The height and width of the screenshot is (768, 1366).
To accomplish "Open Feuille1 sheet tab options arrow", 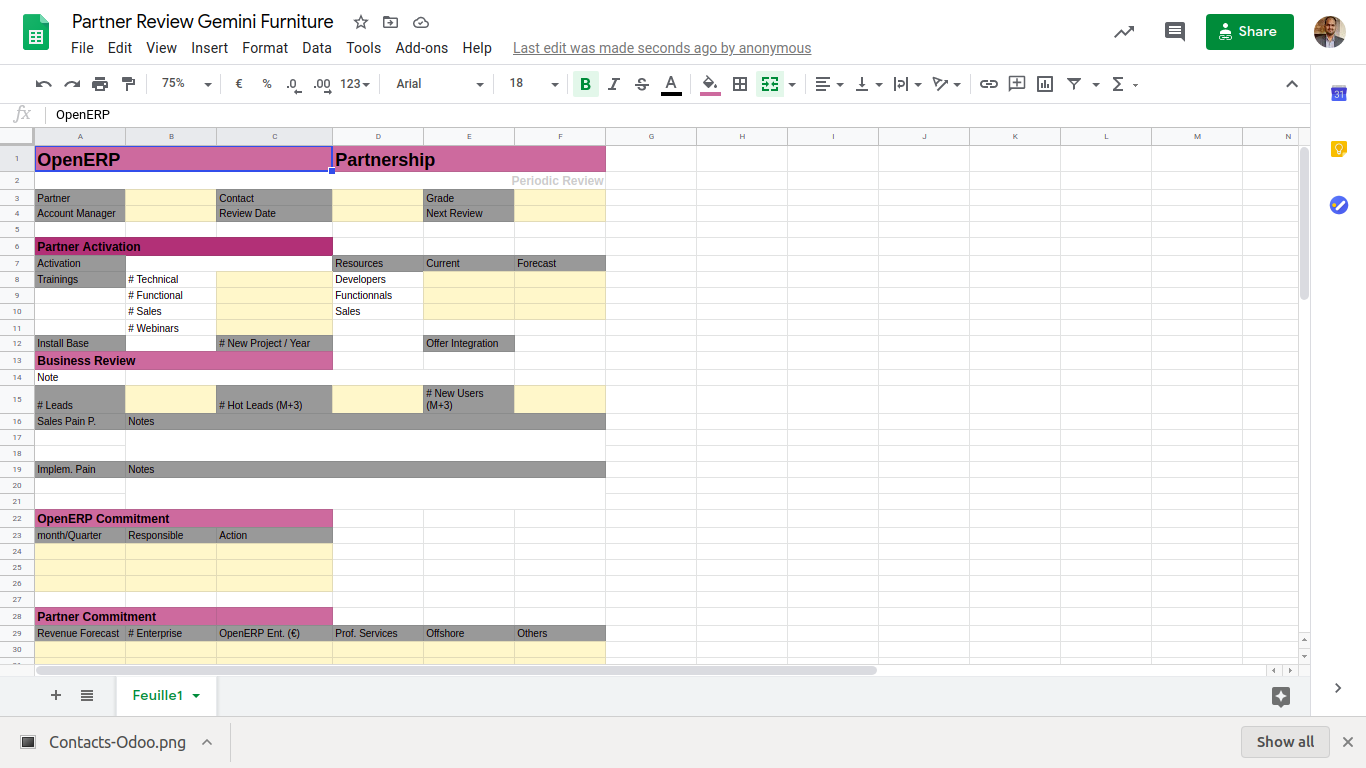I will point(196,695).
